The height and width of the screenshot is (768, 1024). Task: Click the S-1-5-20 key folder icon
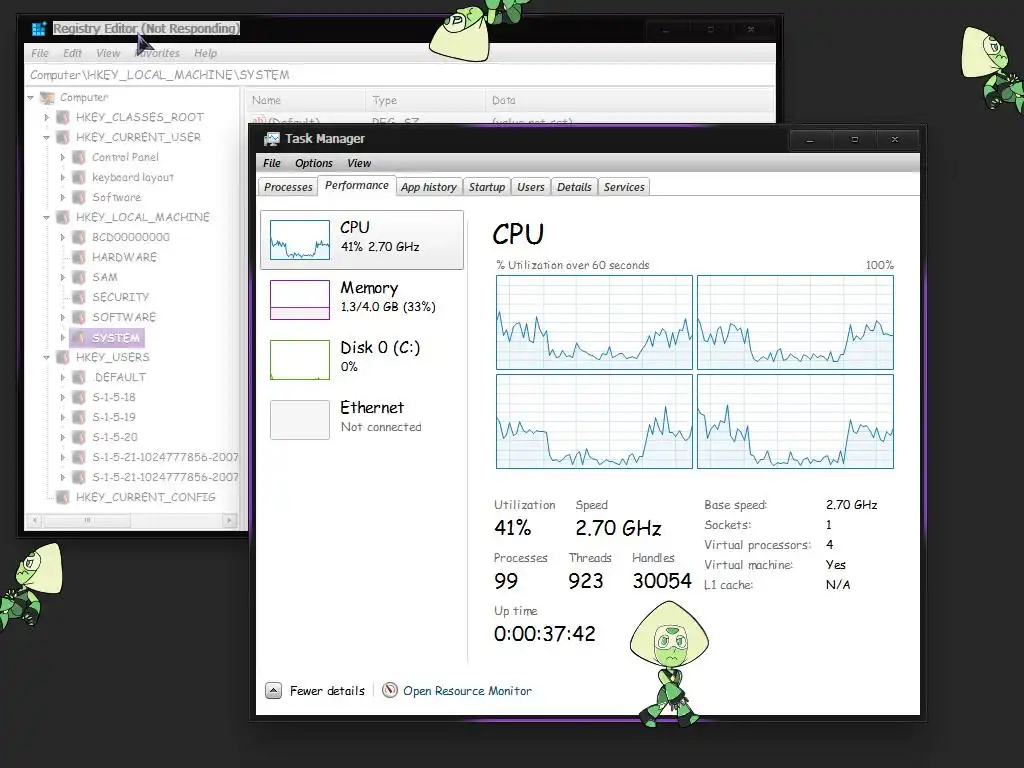click(79, 438)
